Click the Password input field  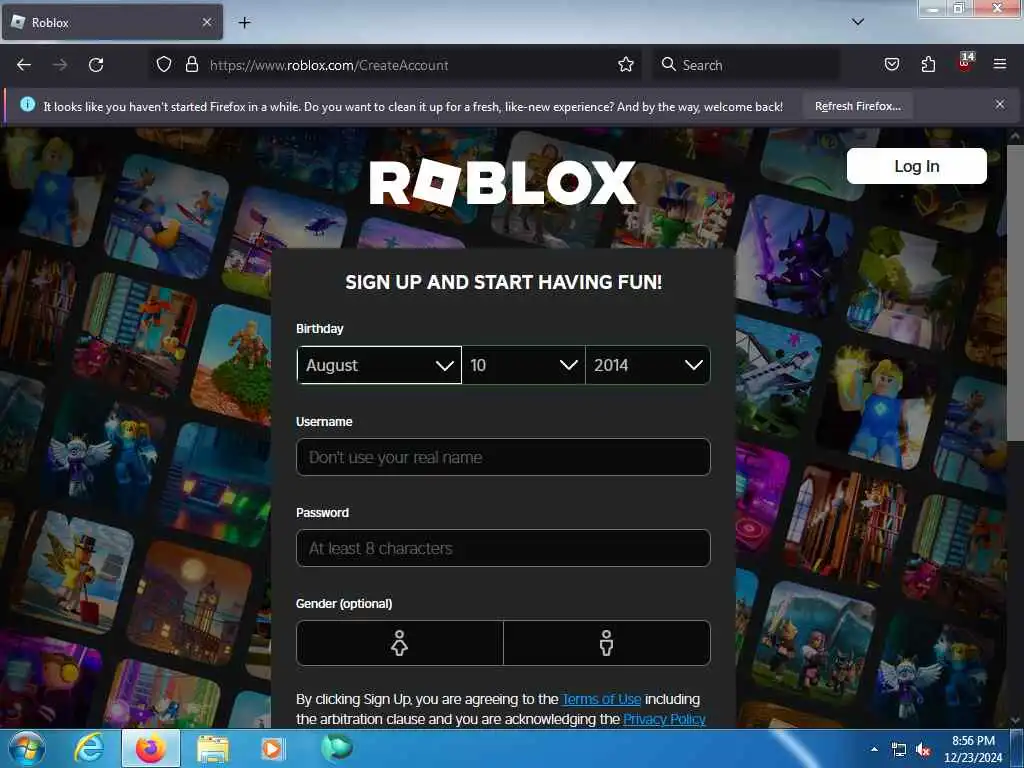point(503,548)
